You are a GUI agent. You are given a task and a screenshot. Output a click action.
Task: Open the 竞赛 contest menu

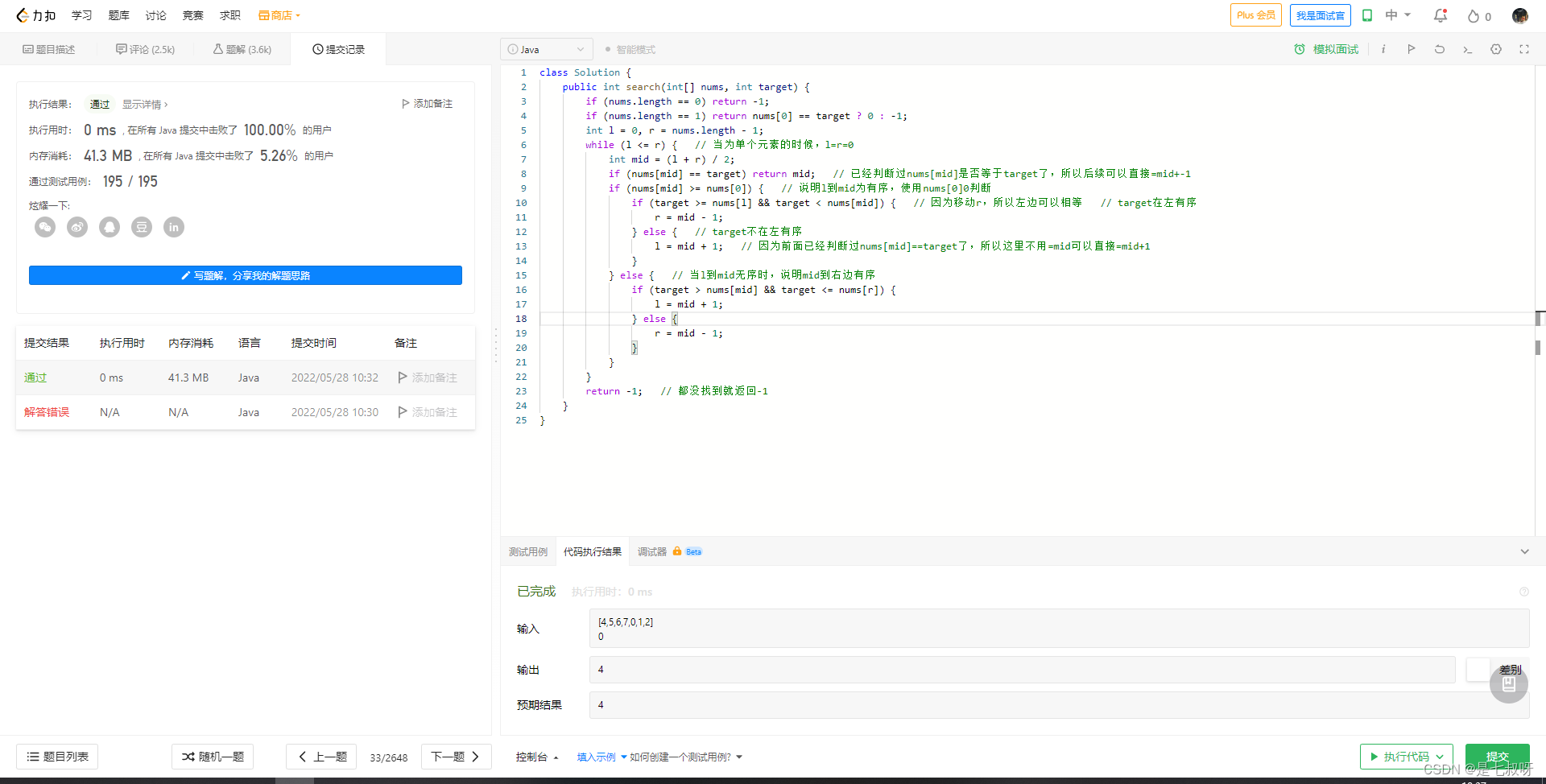click(x=192, y=15)
